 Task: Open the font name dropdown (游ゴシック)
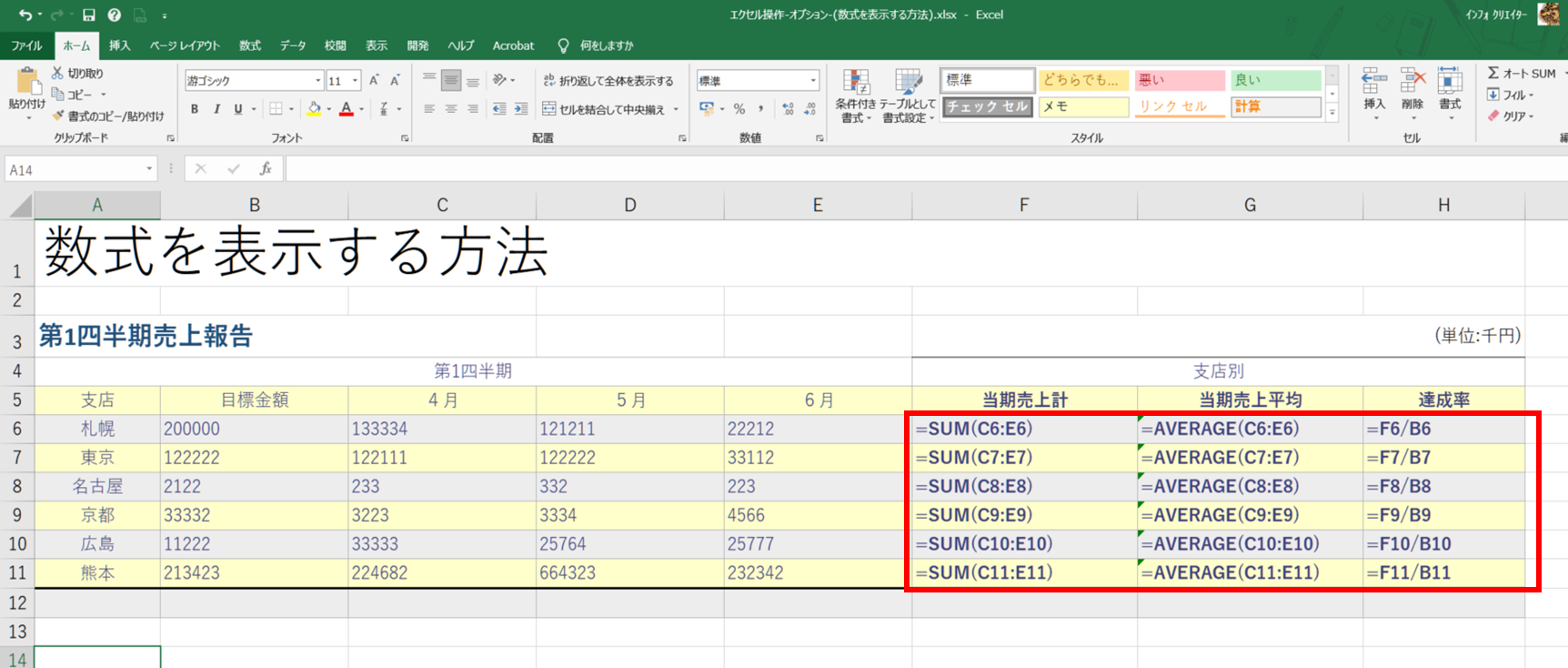point(317,81)
